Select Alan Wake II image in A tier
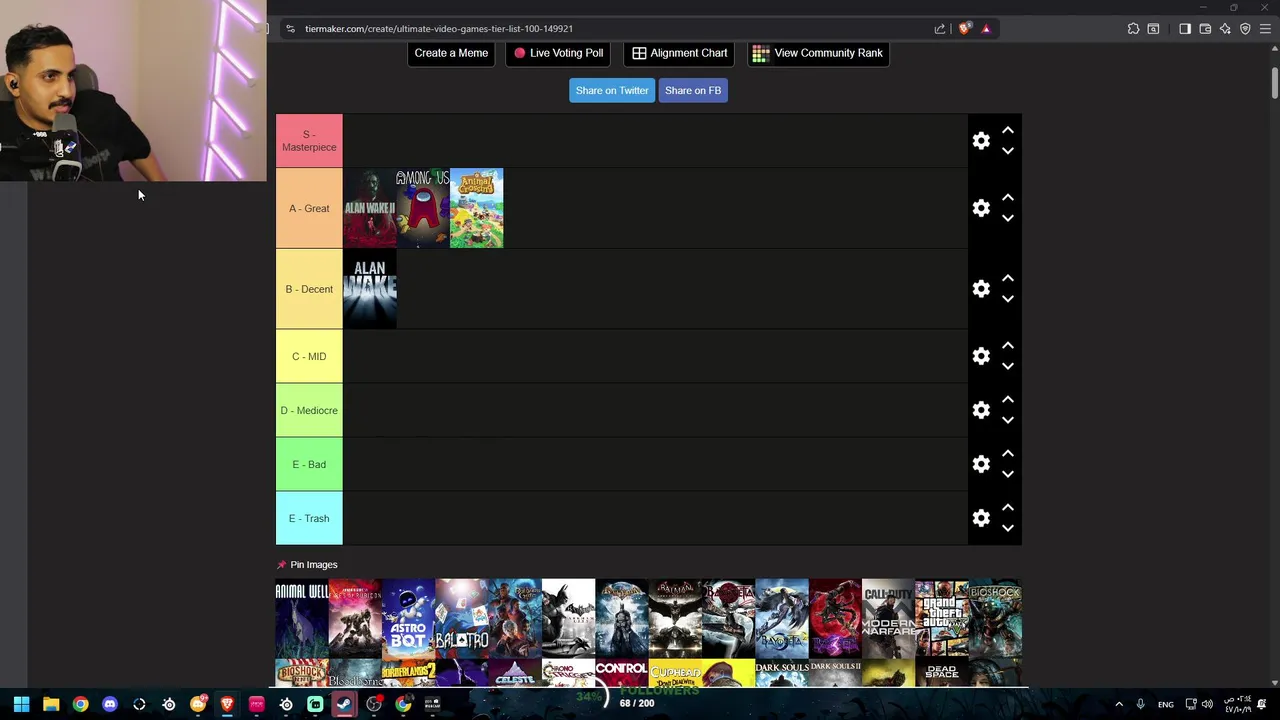 [370, 208]
